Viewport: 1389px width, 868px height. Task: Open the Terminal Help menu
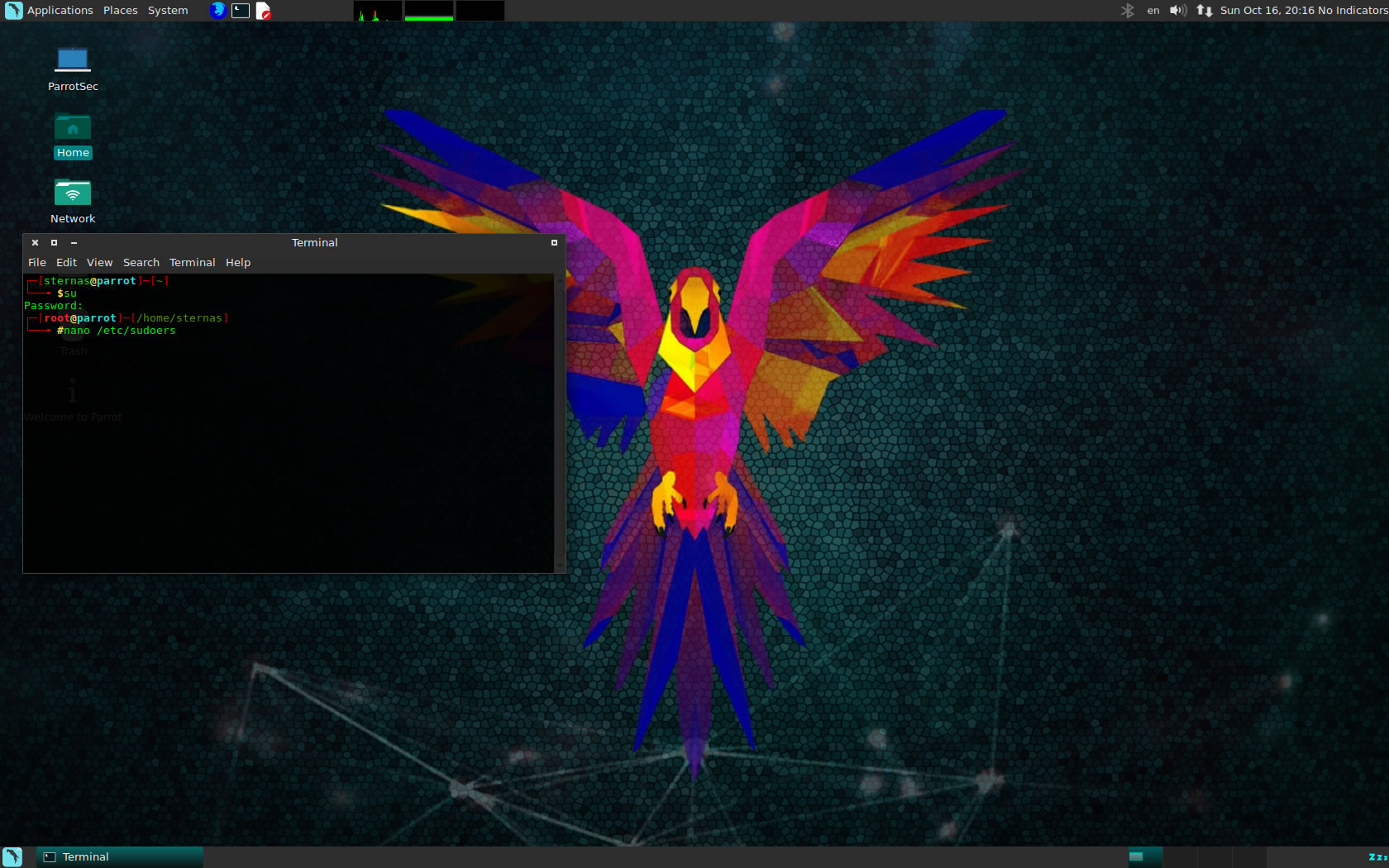(x=238, y=262)
